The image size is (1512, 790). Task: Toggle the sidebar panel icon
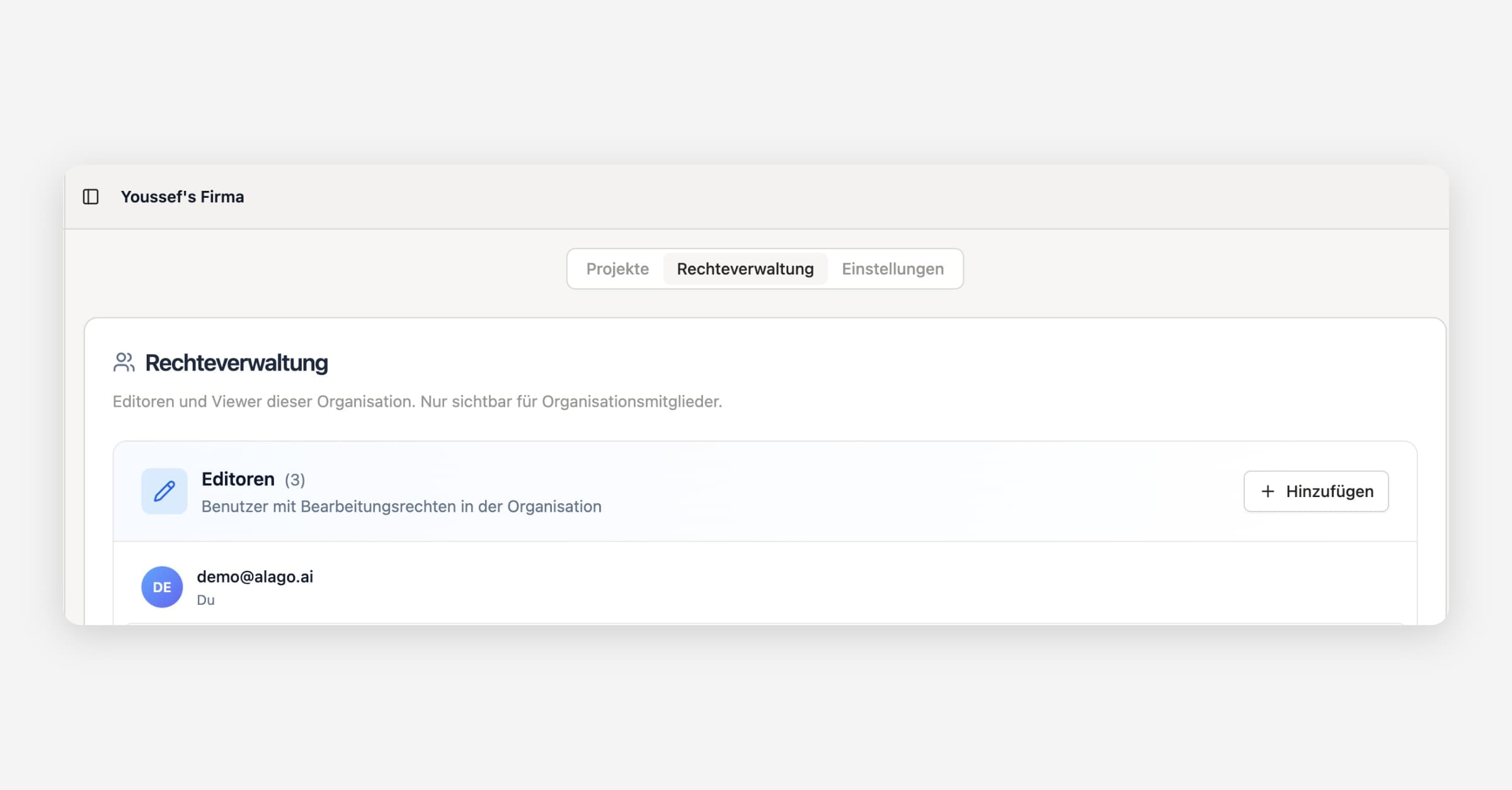(x=91, y=197)
